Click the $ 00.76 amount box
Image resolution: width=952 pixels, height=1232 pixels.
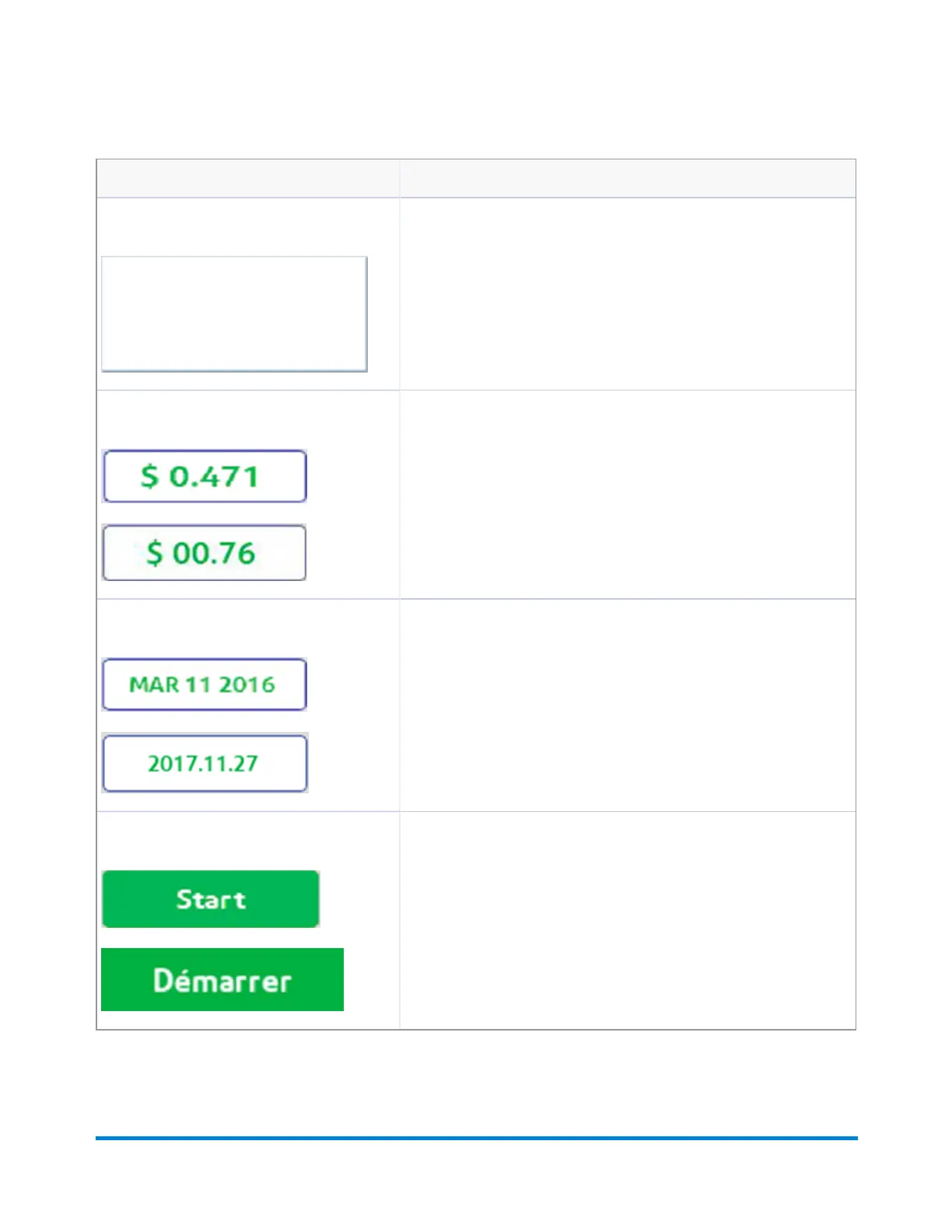(x=204, y=553)
